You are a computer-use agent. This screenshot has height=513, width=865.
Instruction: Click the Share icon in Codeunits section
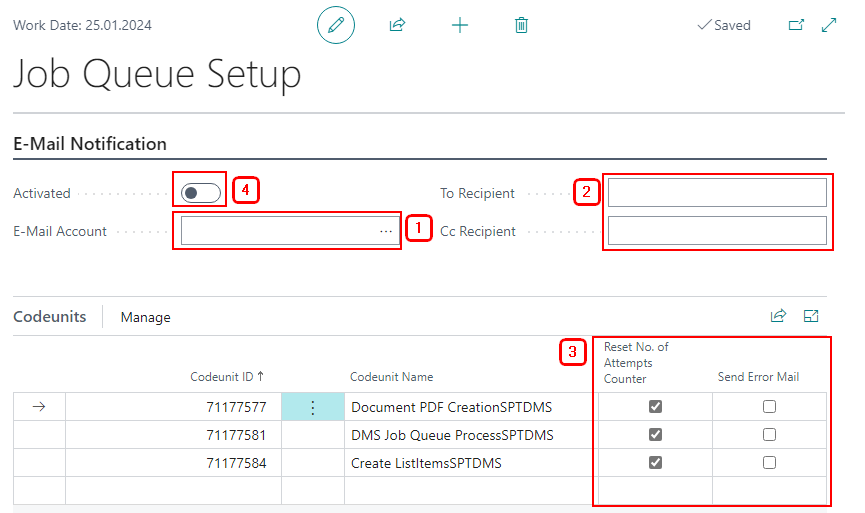click(778, 316)
